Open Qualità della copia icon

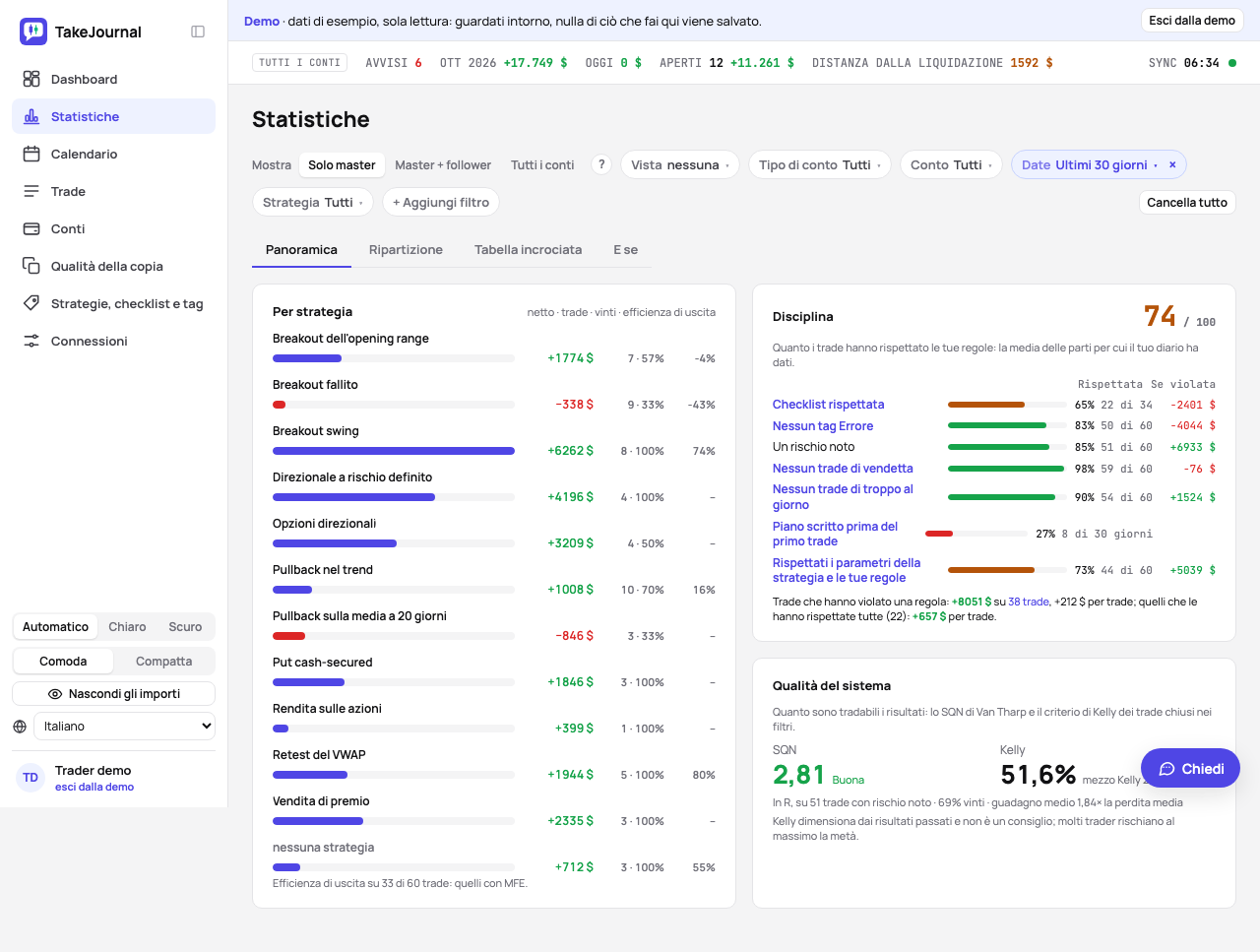[31, 266]
